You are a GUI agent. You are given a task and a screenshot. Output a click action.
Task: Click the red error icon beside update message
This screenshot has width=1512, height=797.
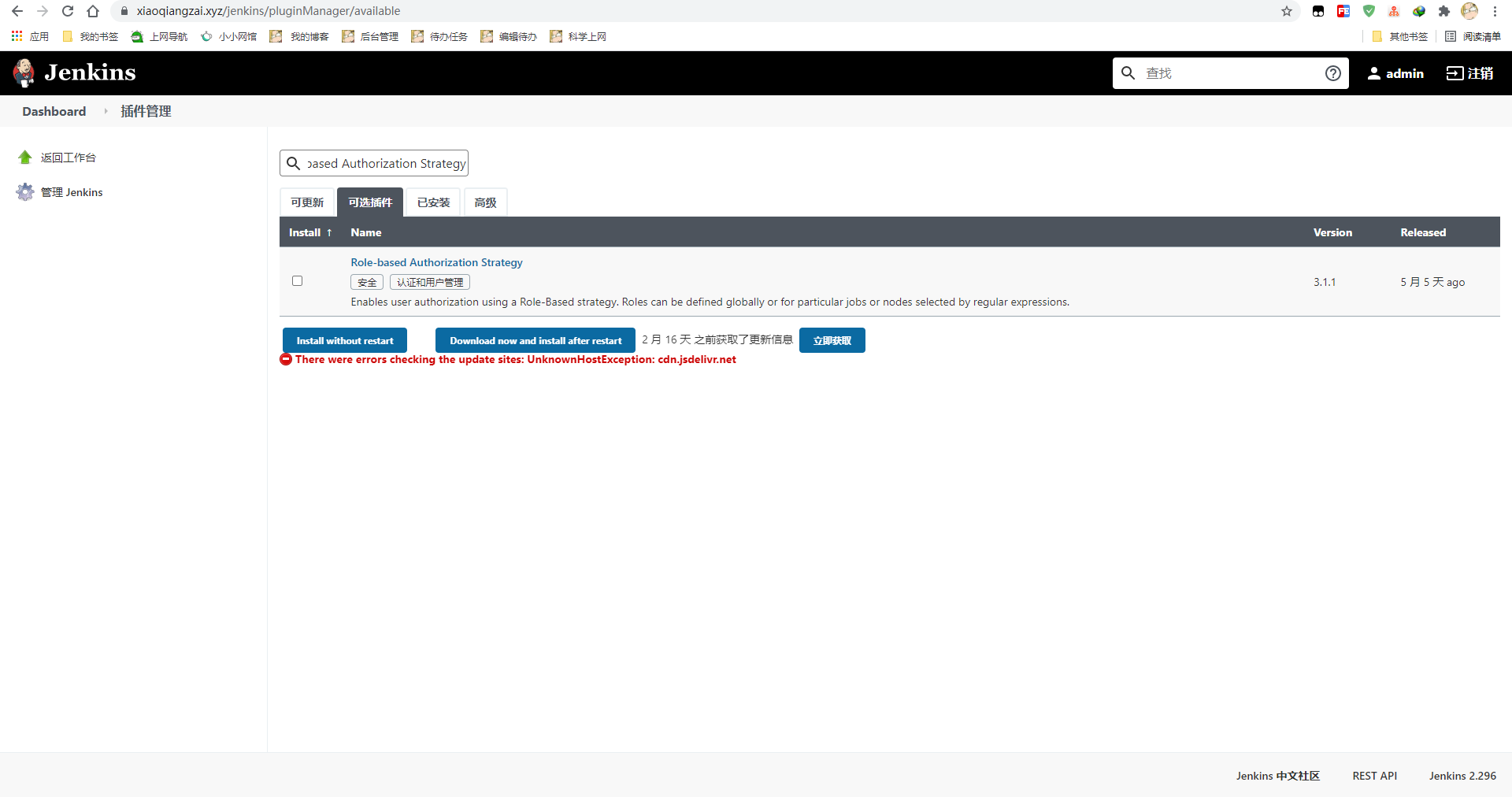point(286,359)
